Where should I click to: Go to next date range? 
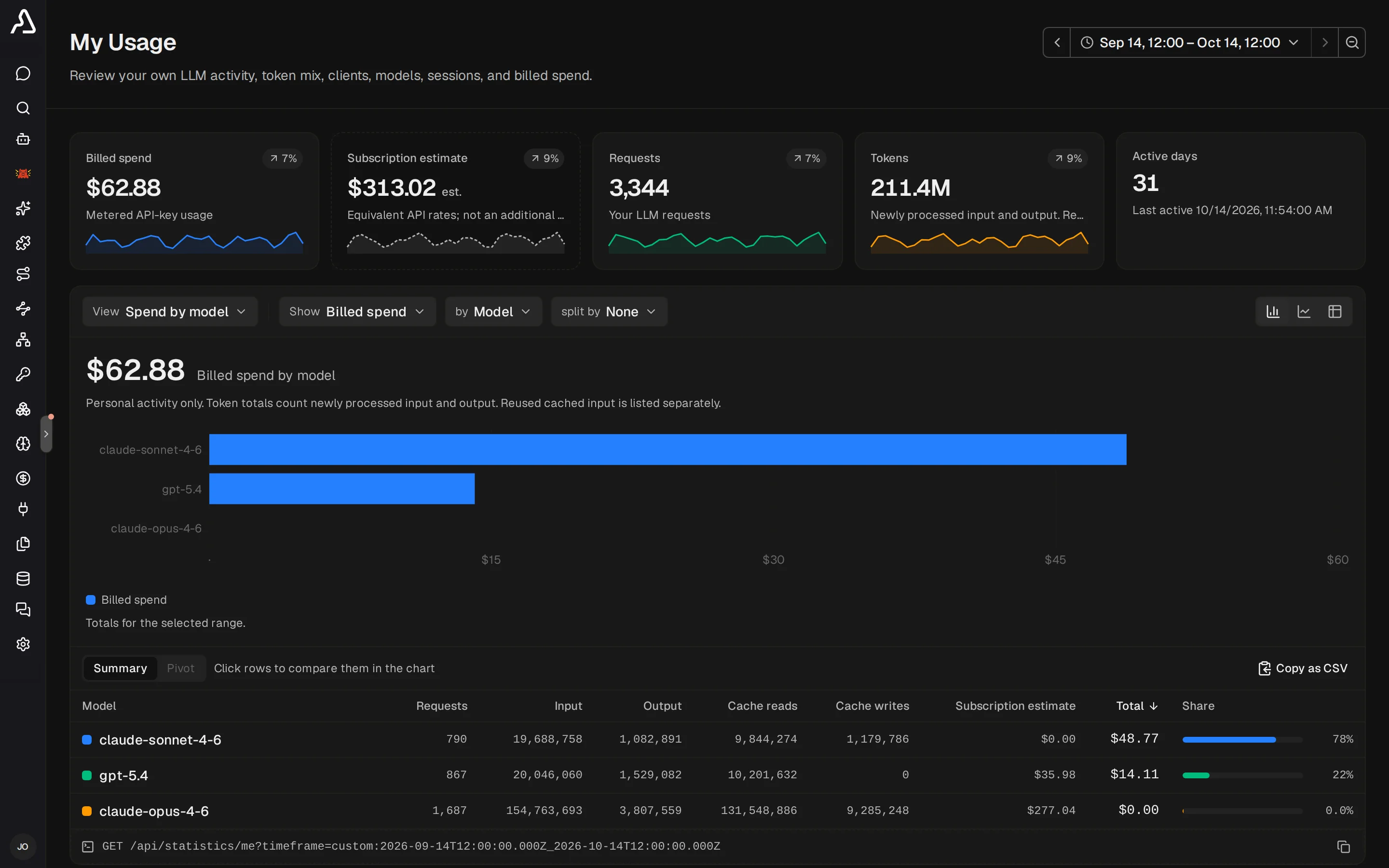(x=1325, y=42)
